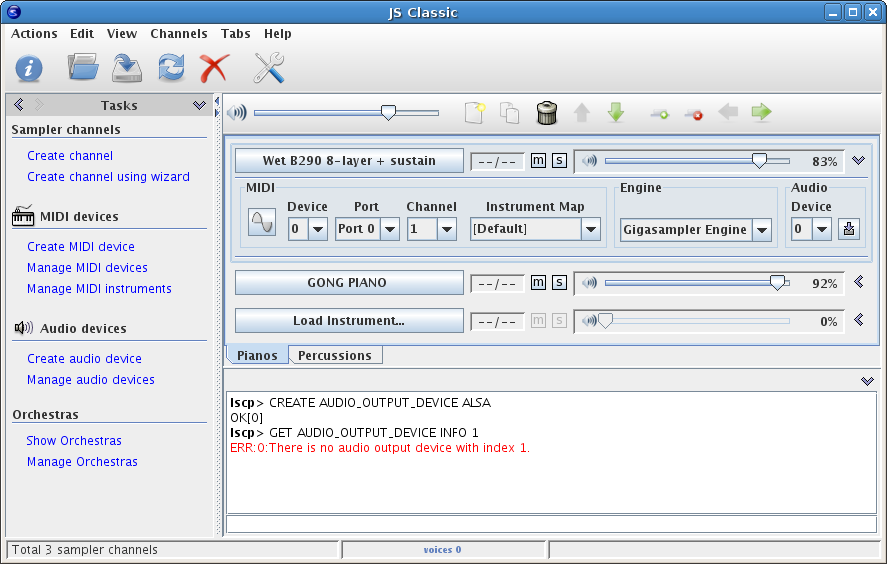The image size is (887, 564).
Task: Mute the Wet B290 channel
Action: [538, 161]
